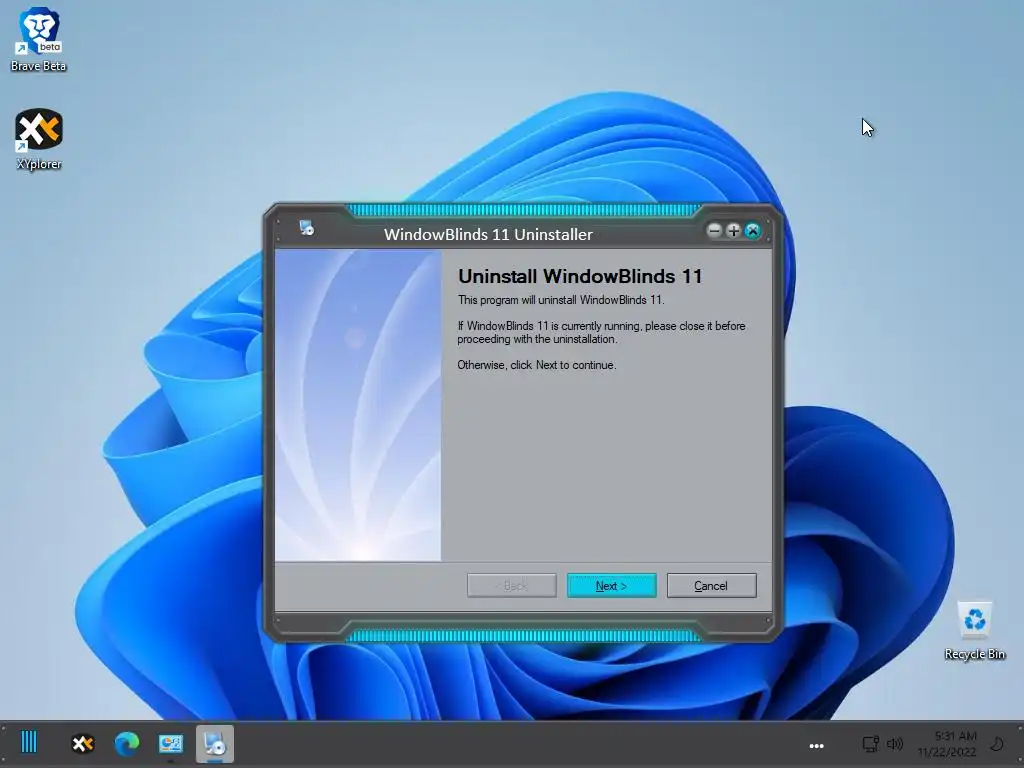Open the Start menu striped button

click(x=29, y=743)
